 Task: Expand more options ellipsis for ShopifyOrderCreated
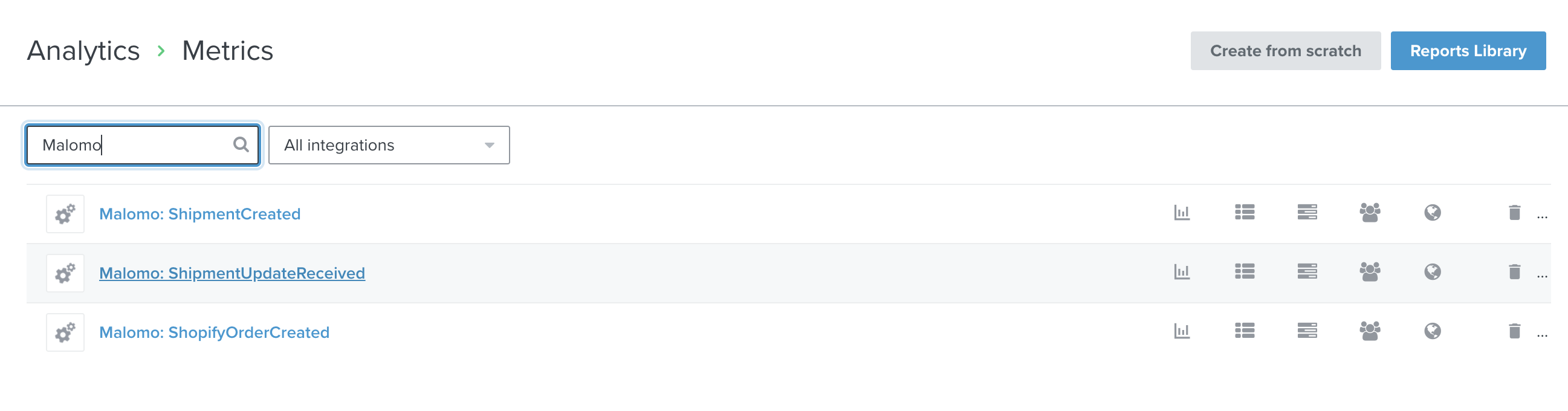(x=1542, y=334)
